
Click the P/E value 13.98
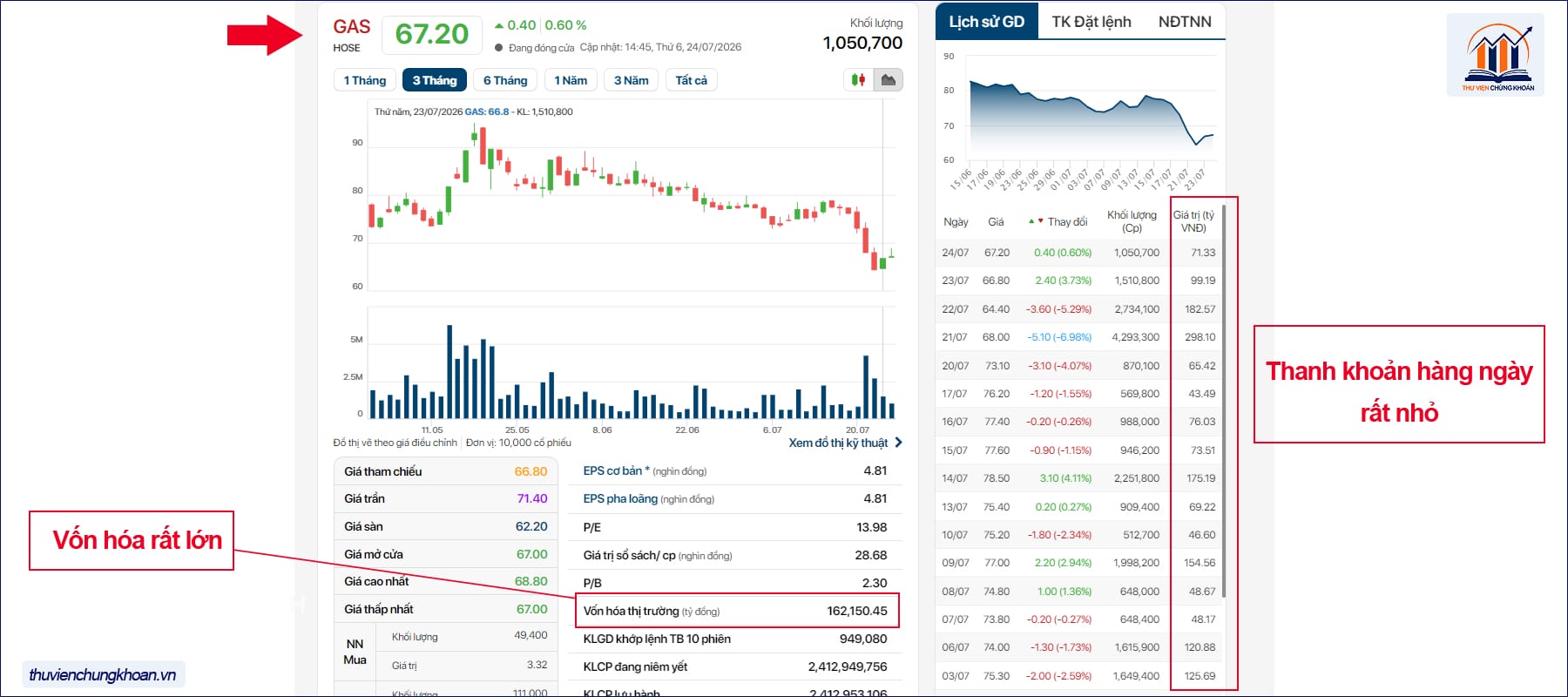coord(872,527)
